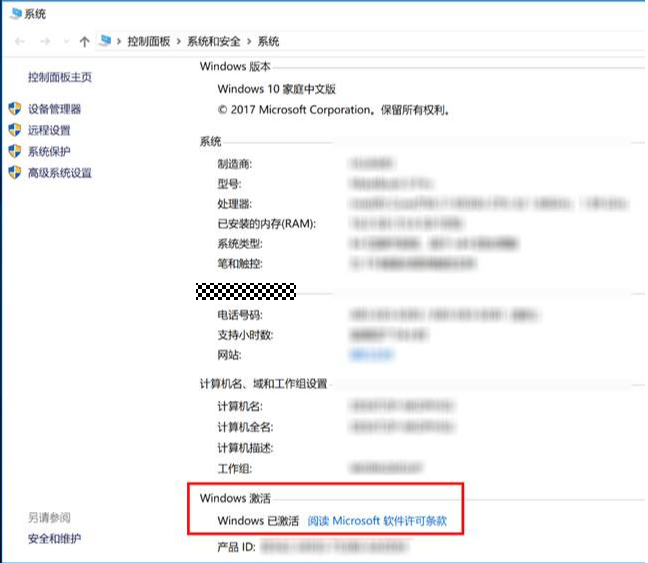The height and width of the screenshot is (563, 648).
Task: Click the shield icon beside 设备管理器
Action: (14, 109)
